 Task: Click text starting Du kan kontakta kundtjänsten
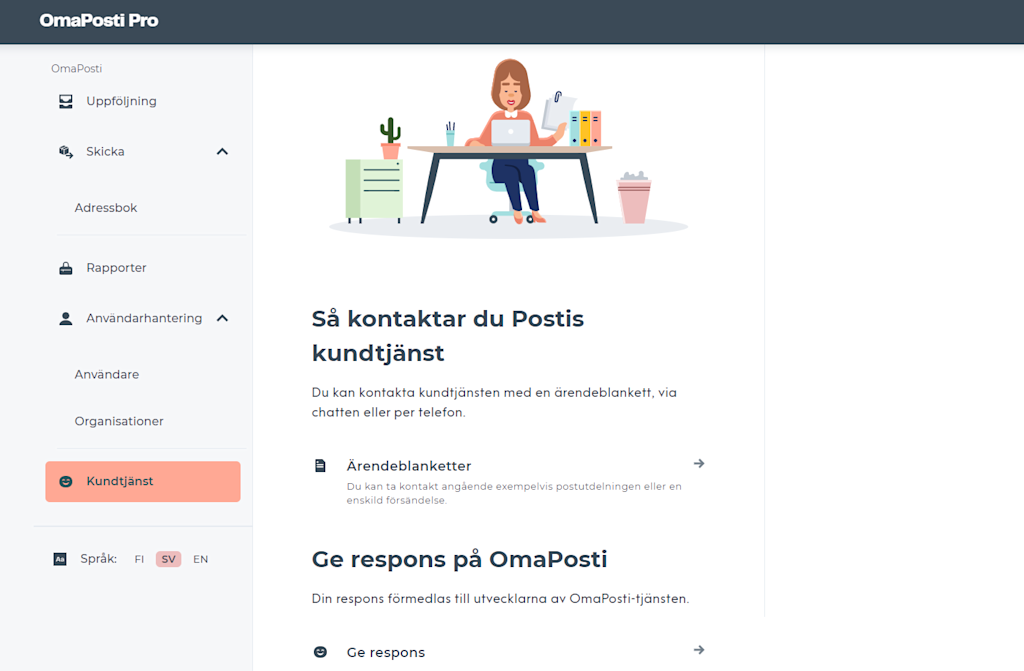tap(494, 402)
